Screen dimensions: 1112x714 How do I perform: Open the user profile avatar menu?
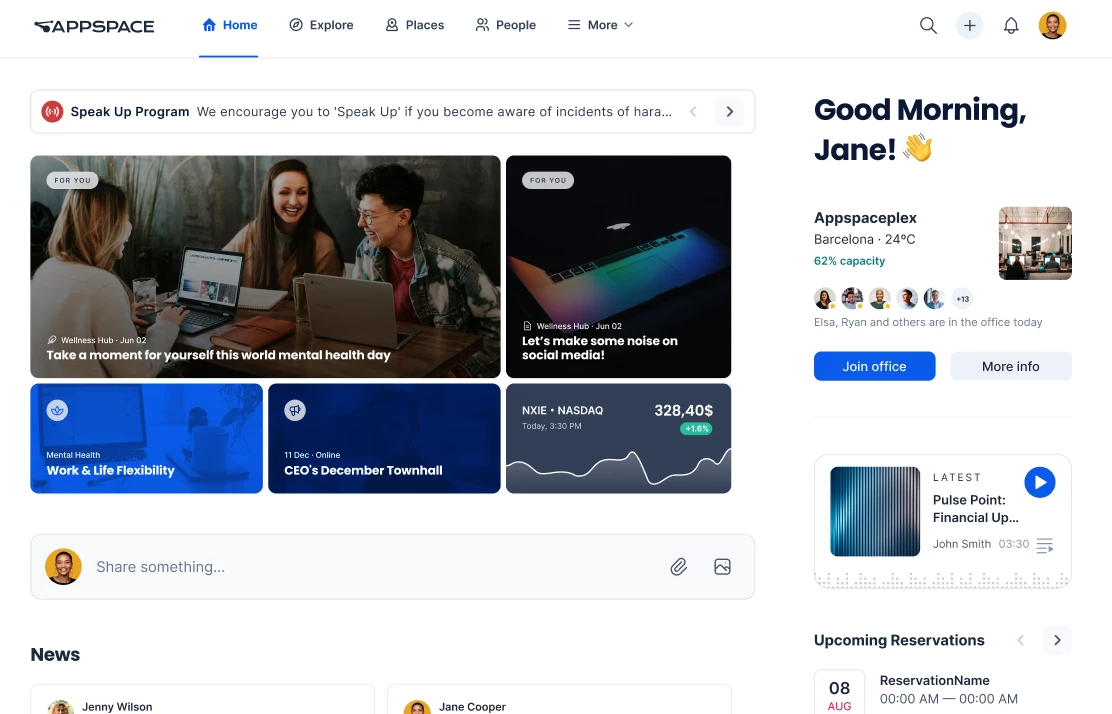(x=1052, y=26)
